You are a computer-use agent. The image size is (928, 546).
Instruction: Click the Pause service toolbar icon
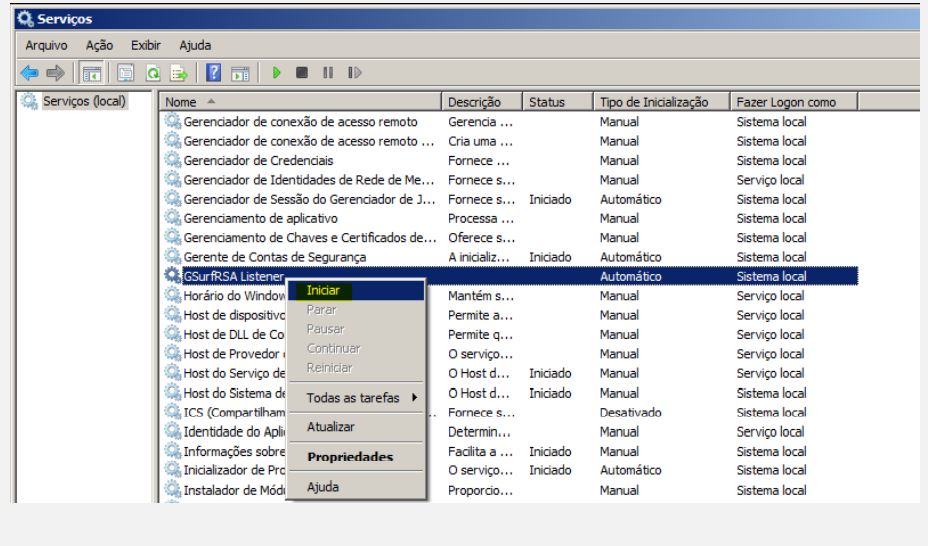coord(328,73)
